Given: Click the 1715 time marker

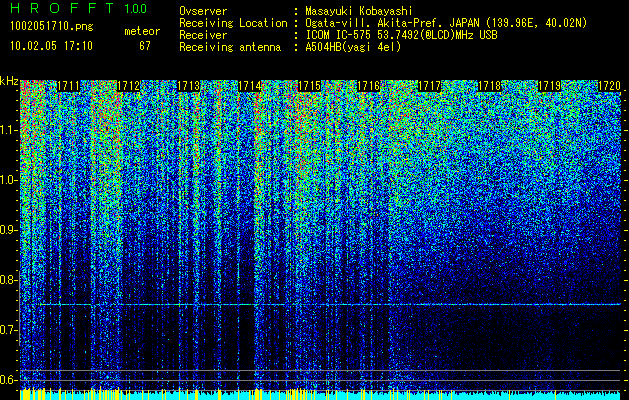Looking at the screenshot, I should point(309,86).
